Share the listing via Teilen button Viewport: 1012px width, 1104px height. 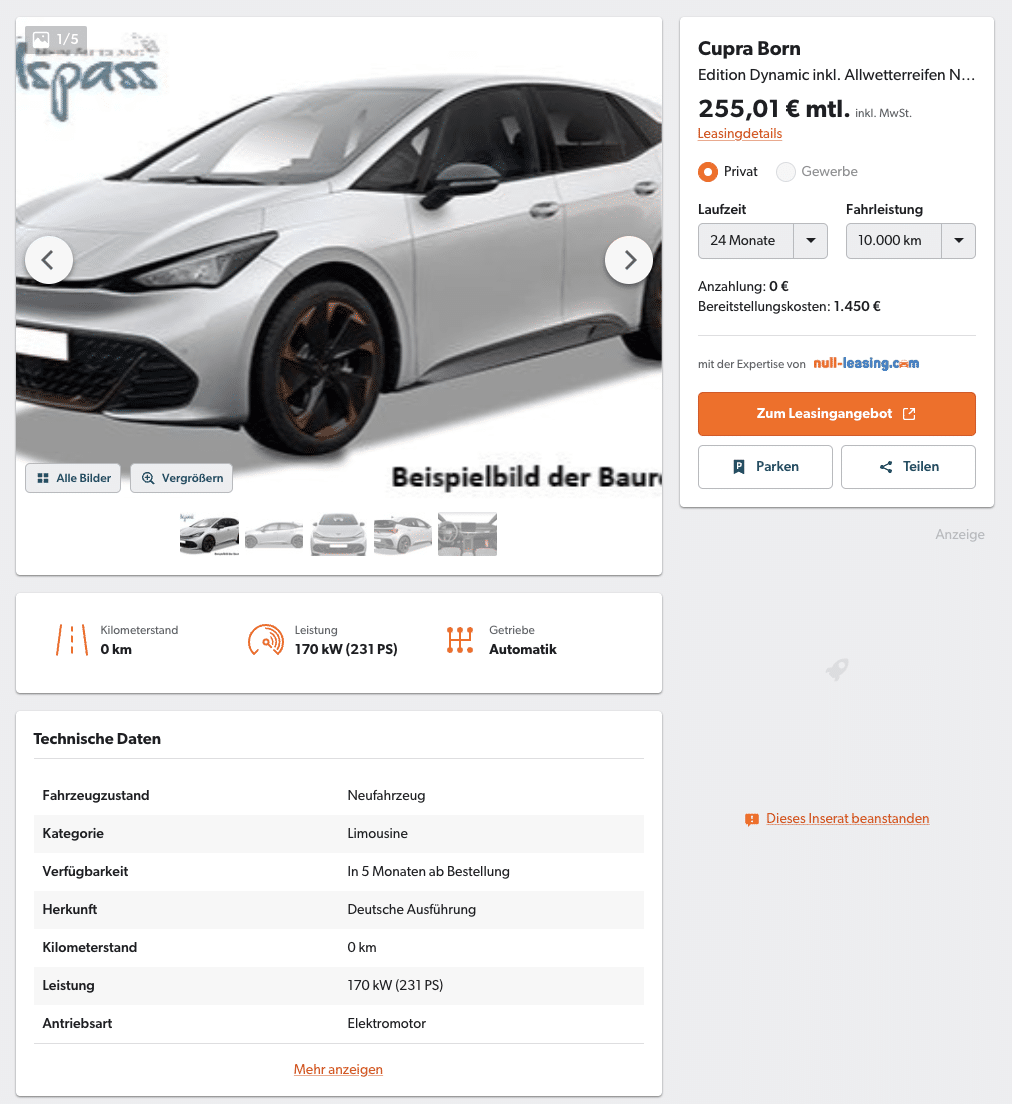tap(908, 467)
